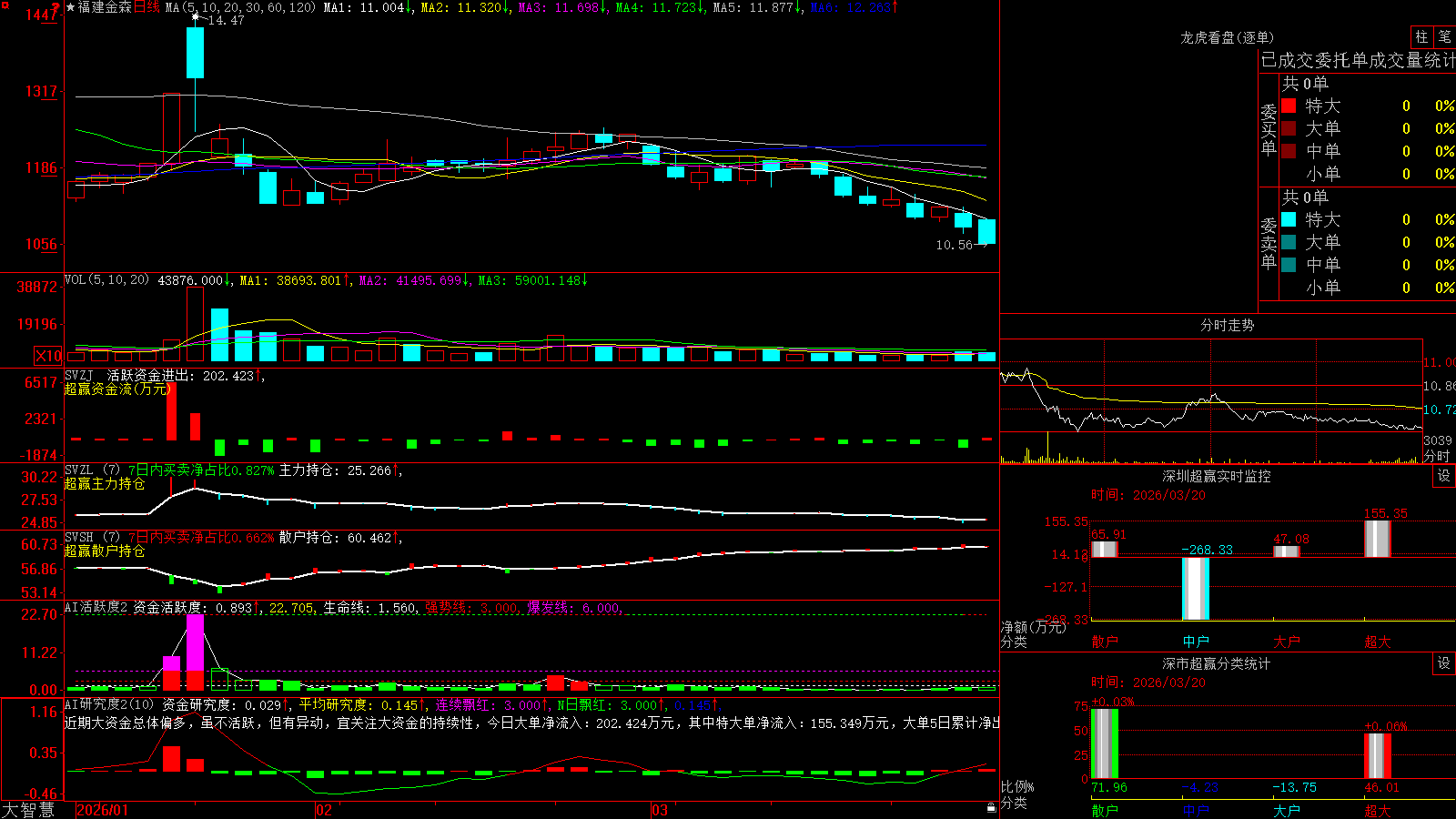Click the 日线 period label

(147, 7)
